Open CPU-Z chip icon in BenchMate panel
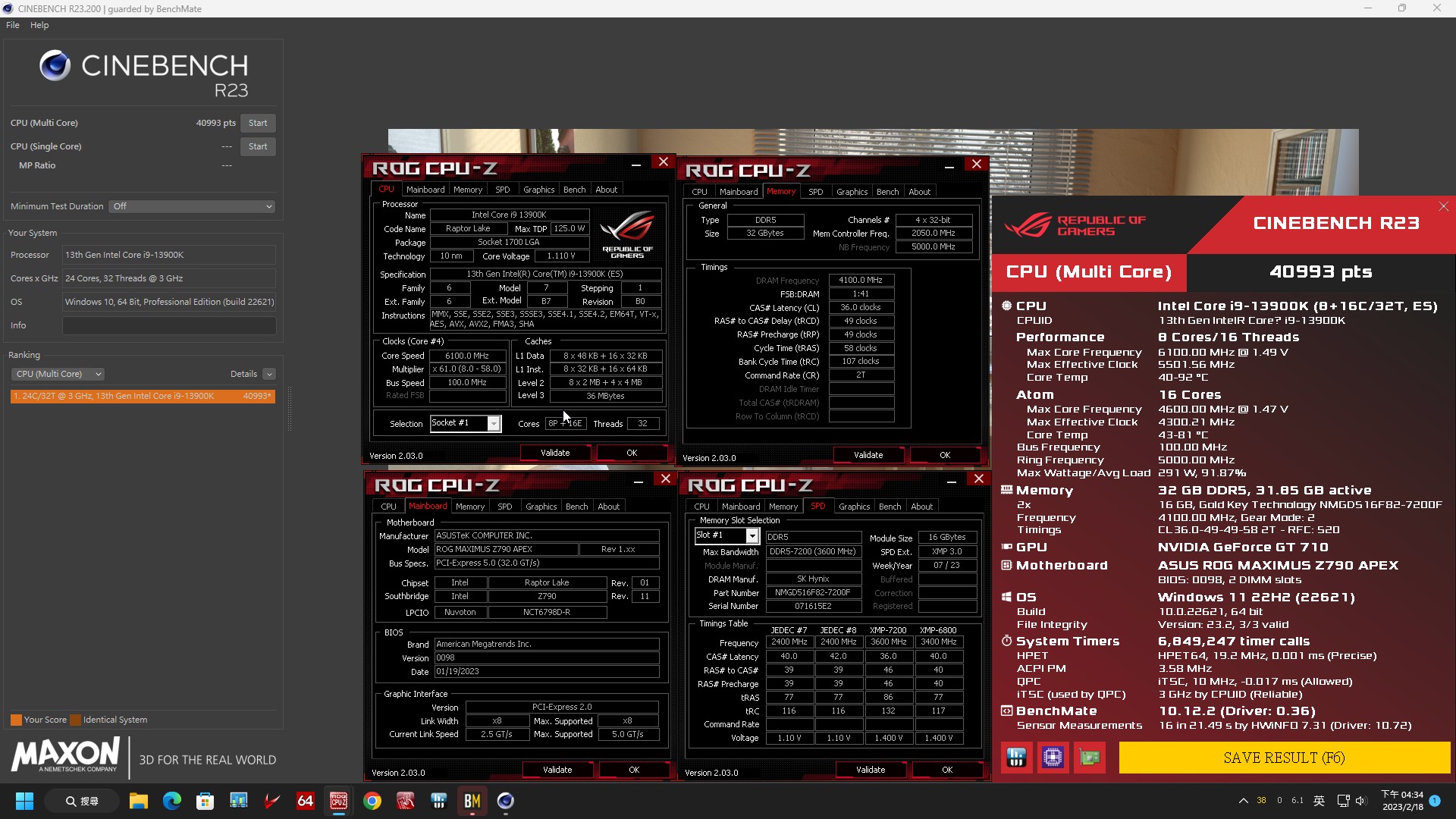The image size is (1456, 819). point(1053,757)
